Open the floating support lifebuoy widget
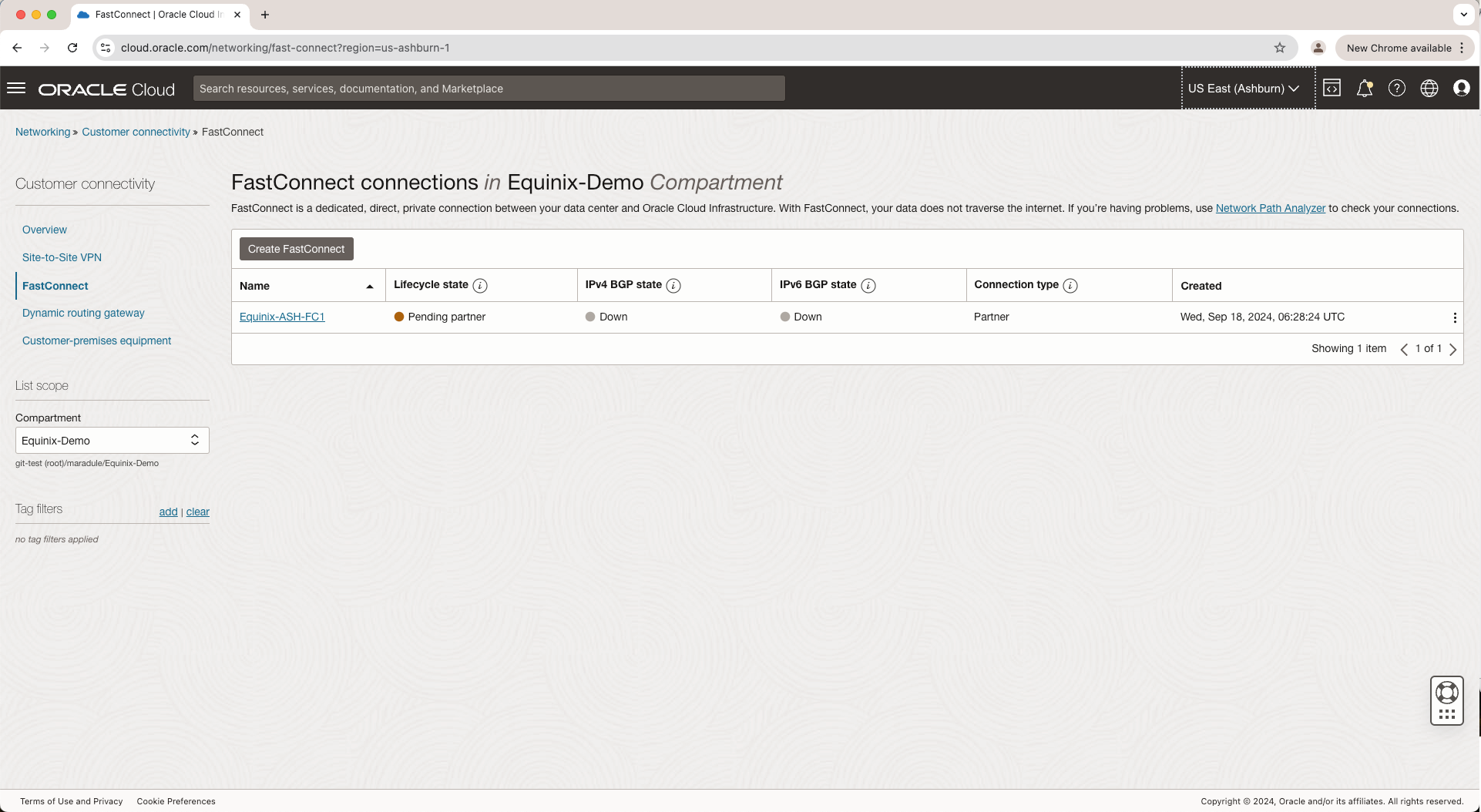The height and width of the screenshot is (812, 1481). tap(1446, 693)
